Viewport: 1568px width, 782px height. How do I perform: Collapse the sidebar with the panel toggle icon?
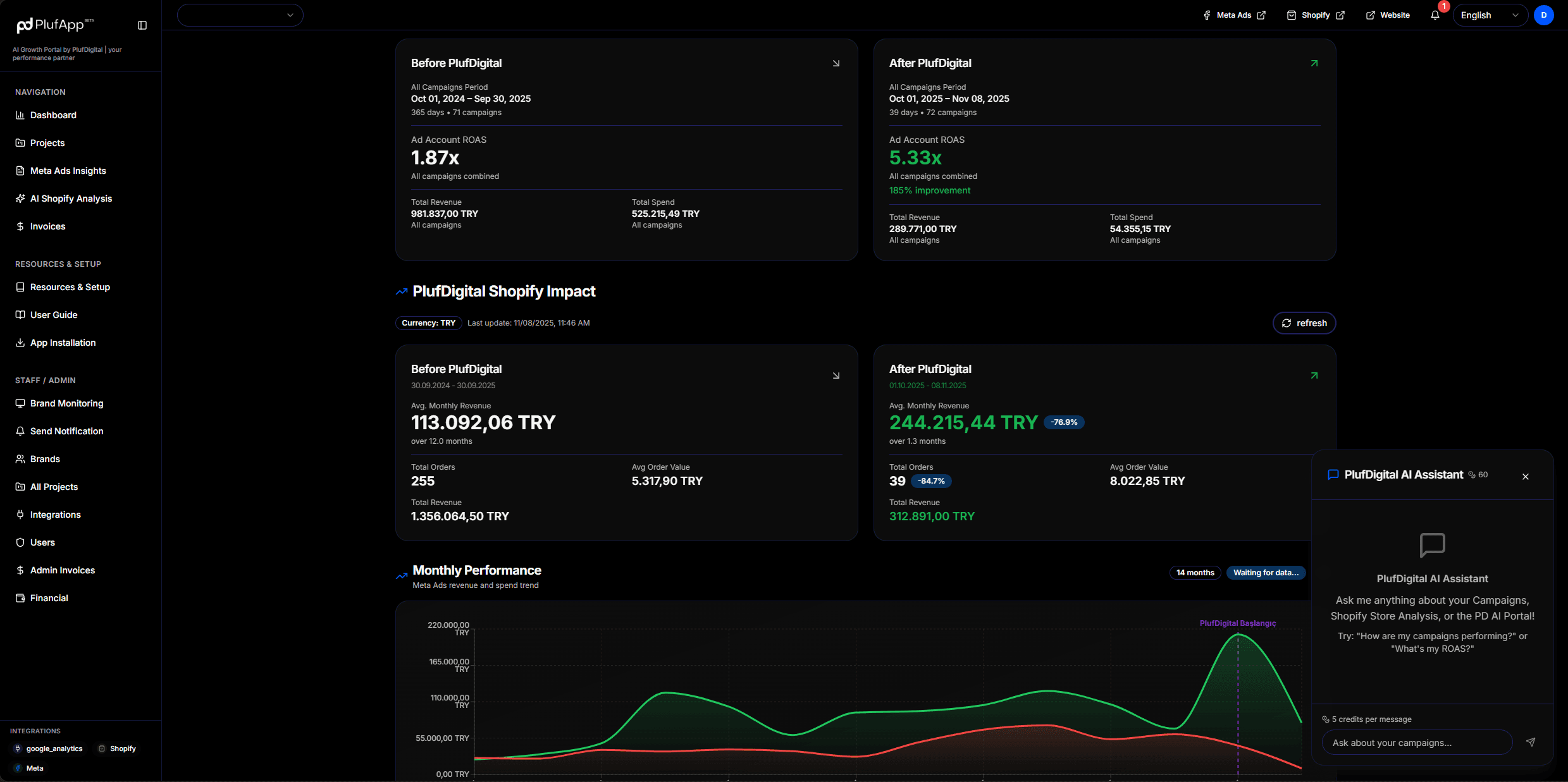[142, 25]
